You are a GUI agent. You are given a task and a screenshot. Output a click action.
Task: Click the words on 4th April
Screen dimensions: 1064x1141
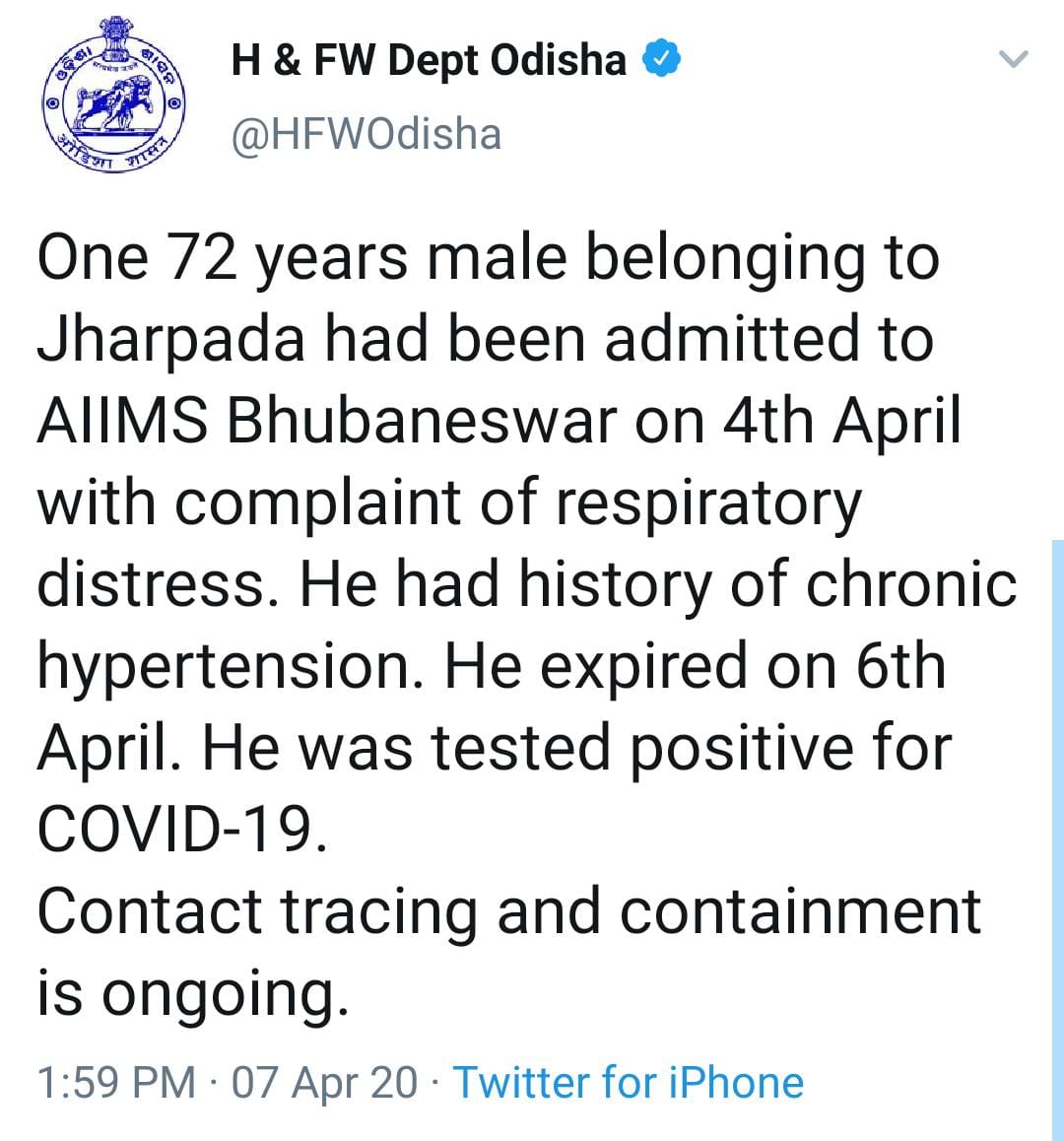[796, 422]
